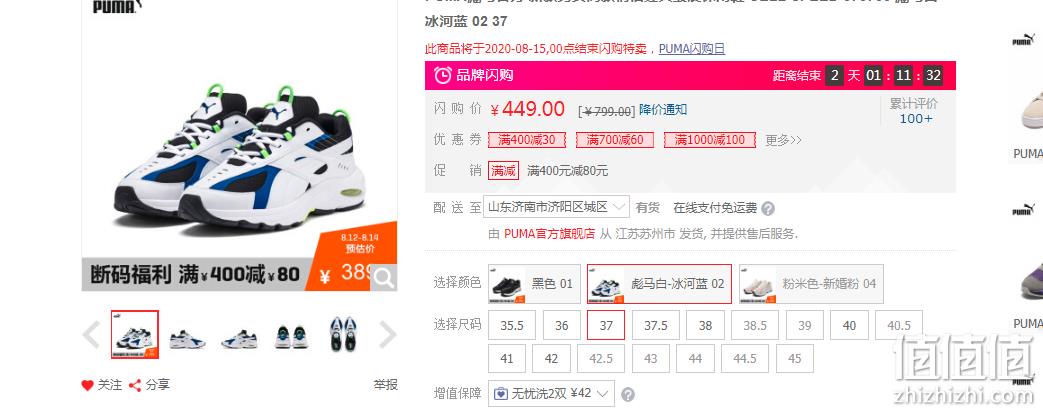The height and width of the screenshot is (413, 1043).
Task: Expand more coupons via 更多>>
Action: (784, 140)
